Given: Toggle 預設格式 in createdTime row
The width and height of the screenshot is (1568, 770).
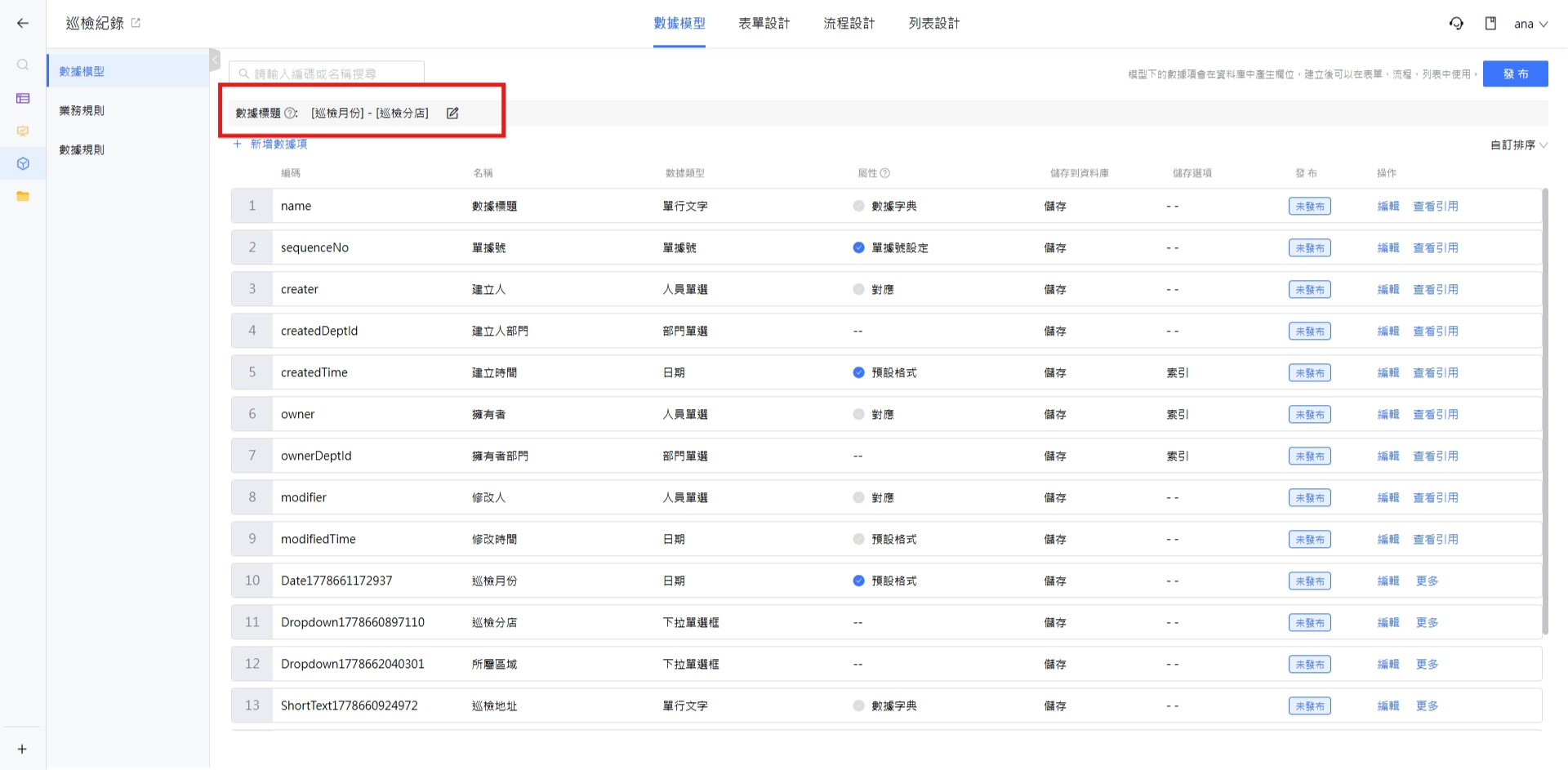Looking at the screenshot, I should [858, 372].
